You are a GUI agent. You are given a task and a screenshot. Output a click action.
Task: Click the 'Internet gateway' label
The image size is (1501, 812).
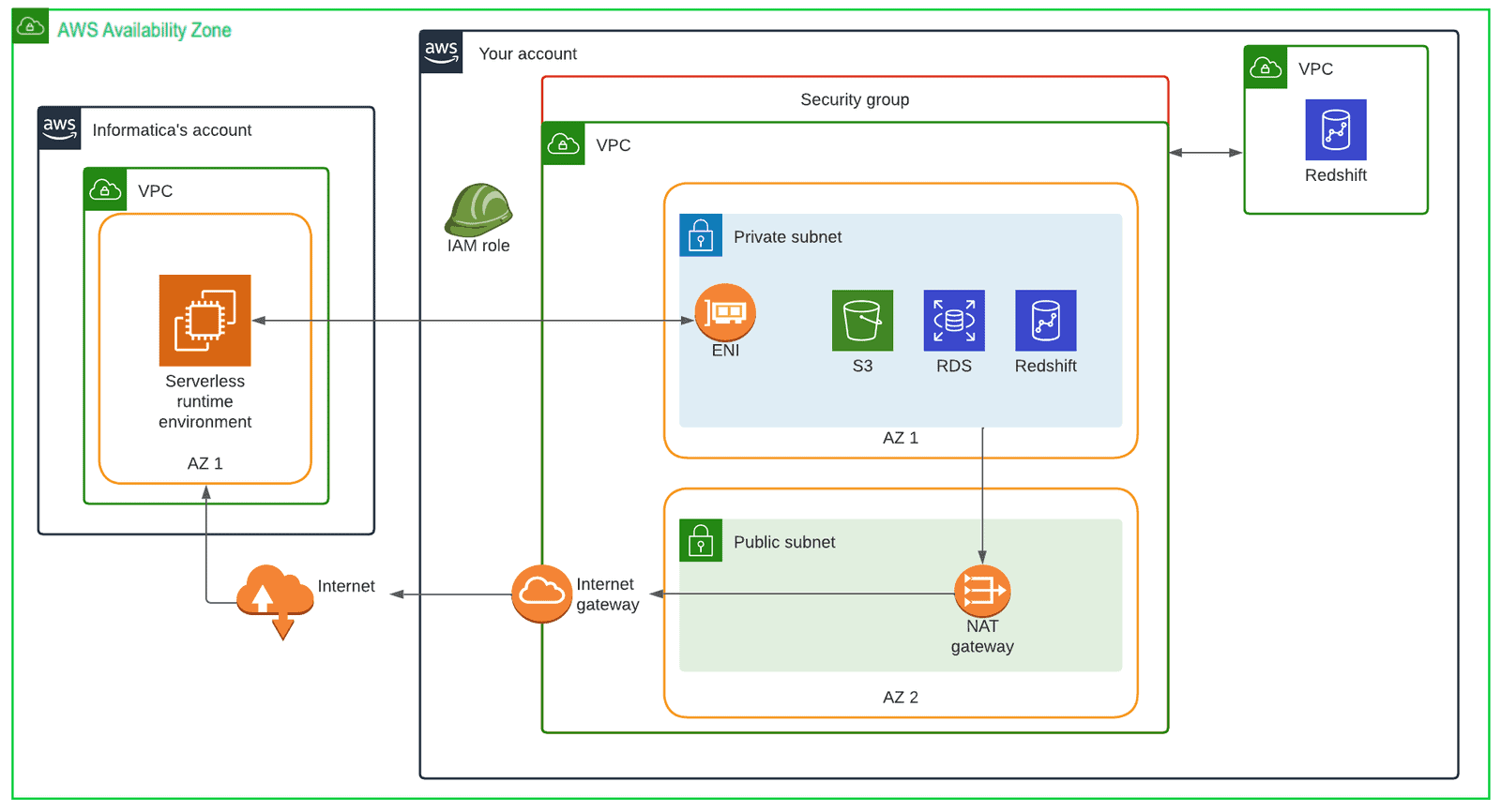[608, 594]
